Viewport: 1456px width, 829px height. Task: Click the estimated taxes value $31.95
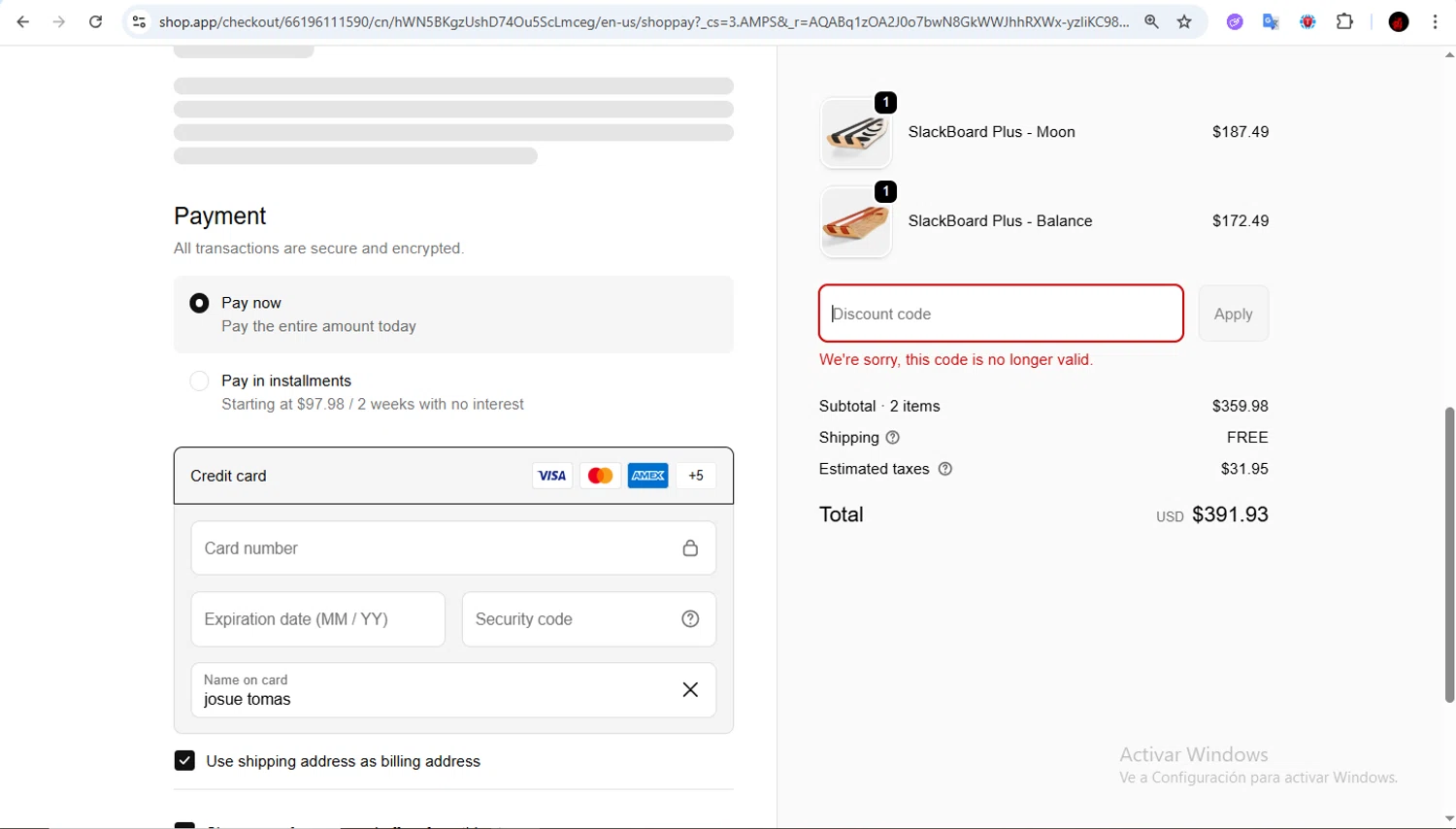[x=1244, y=469]
